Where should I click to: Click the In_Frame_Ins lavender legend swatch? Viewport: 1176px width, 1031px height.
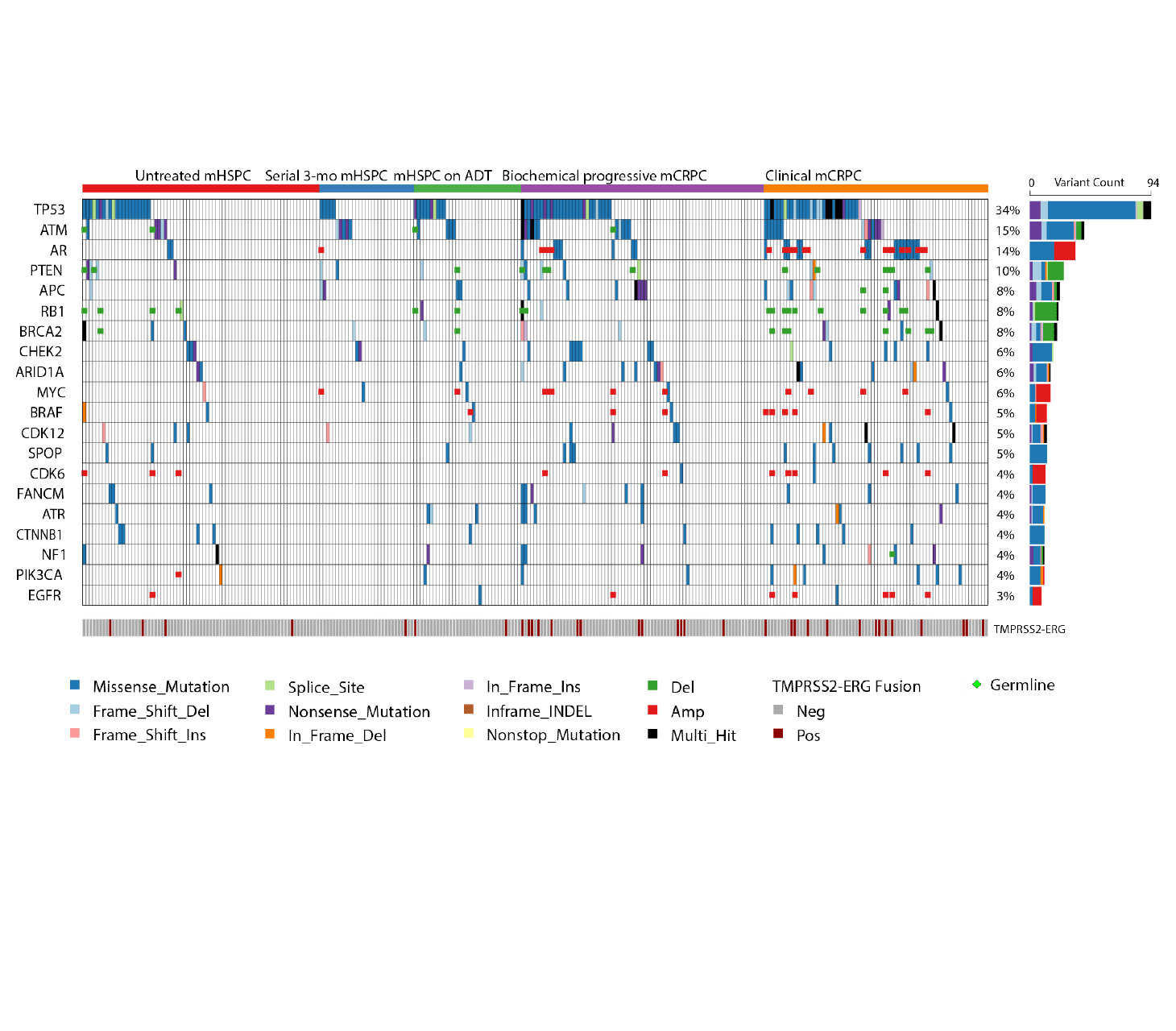[x=469, y=685]
